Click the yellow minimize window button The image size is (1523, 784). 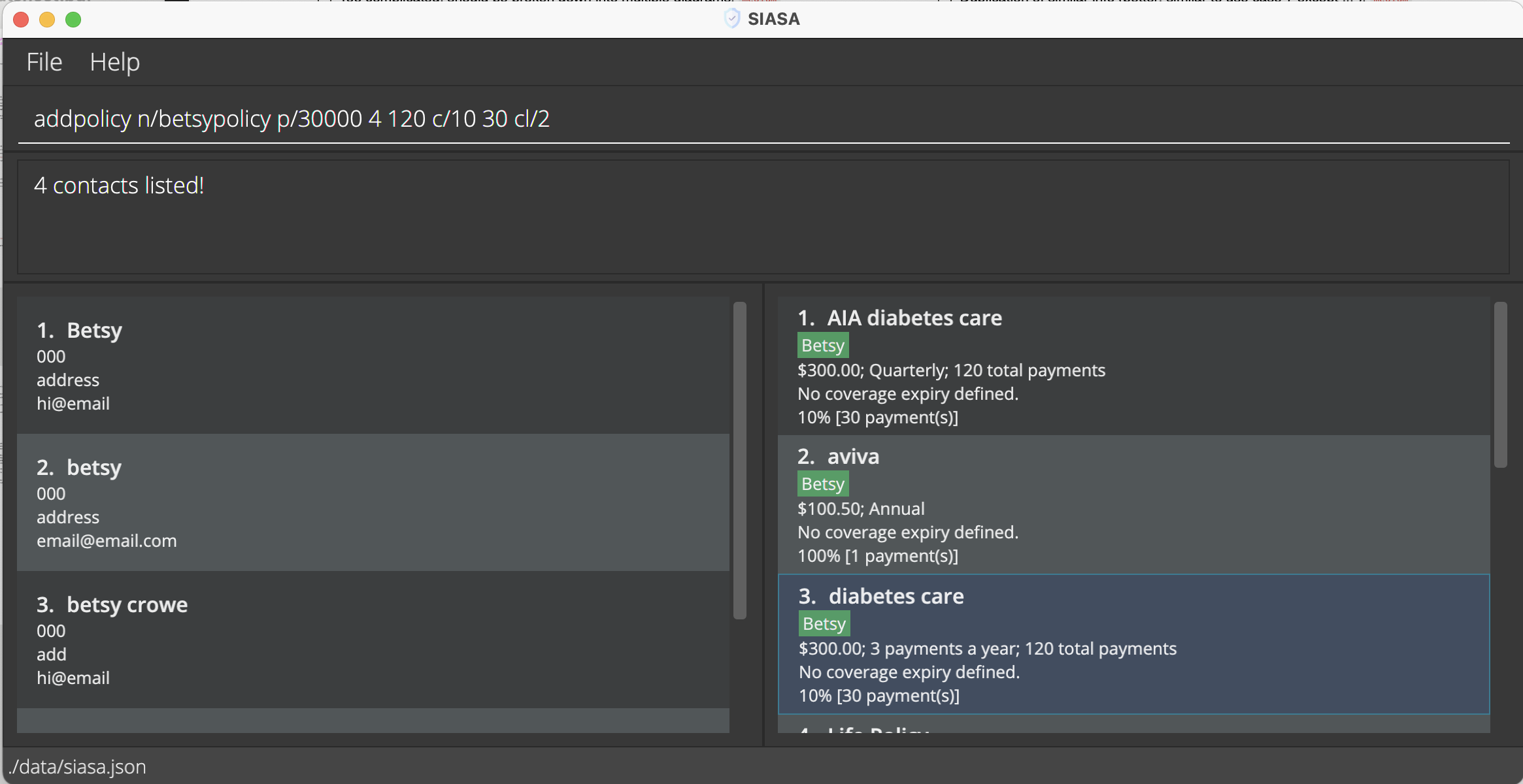coord(47,20)
